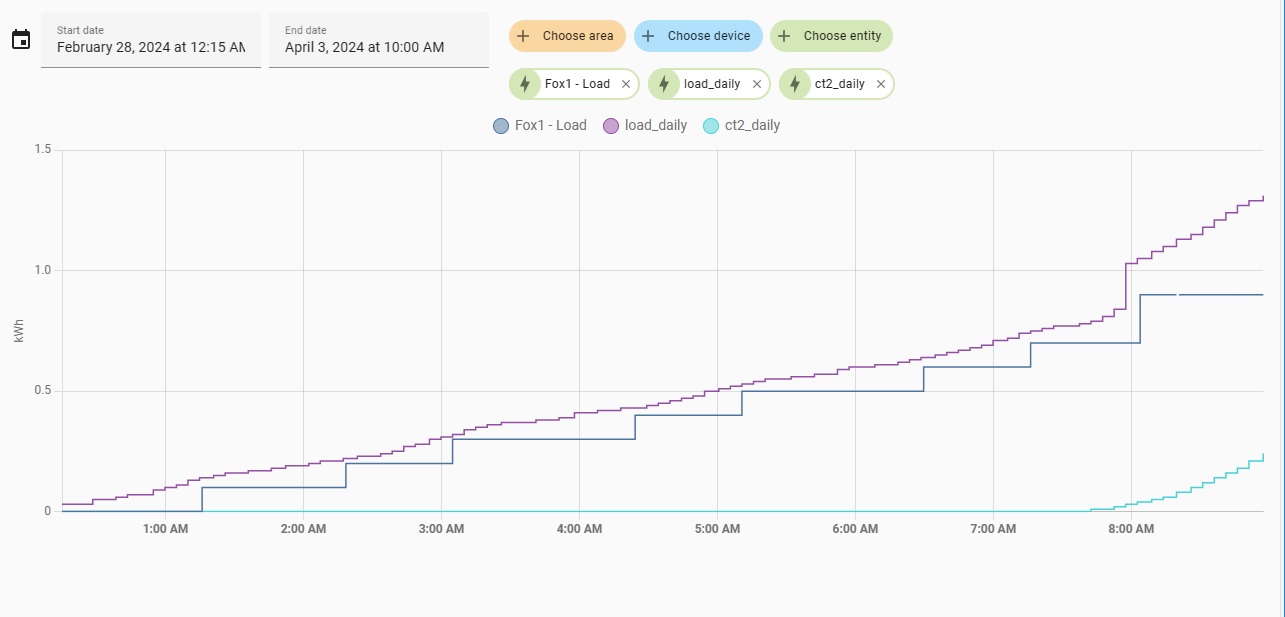Click the purple load_daily legend color circle

pyautogui.click(x=610, y=126)
